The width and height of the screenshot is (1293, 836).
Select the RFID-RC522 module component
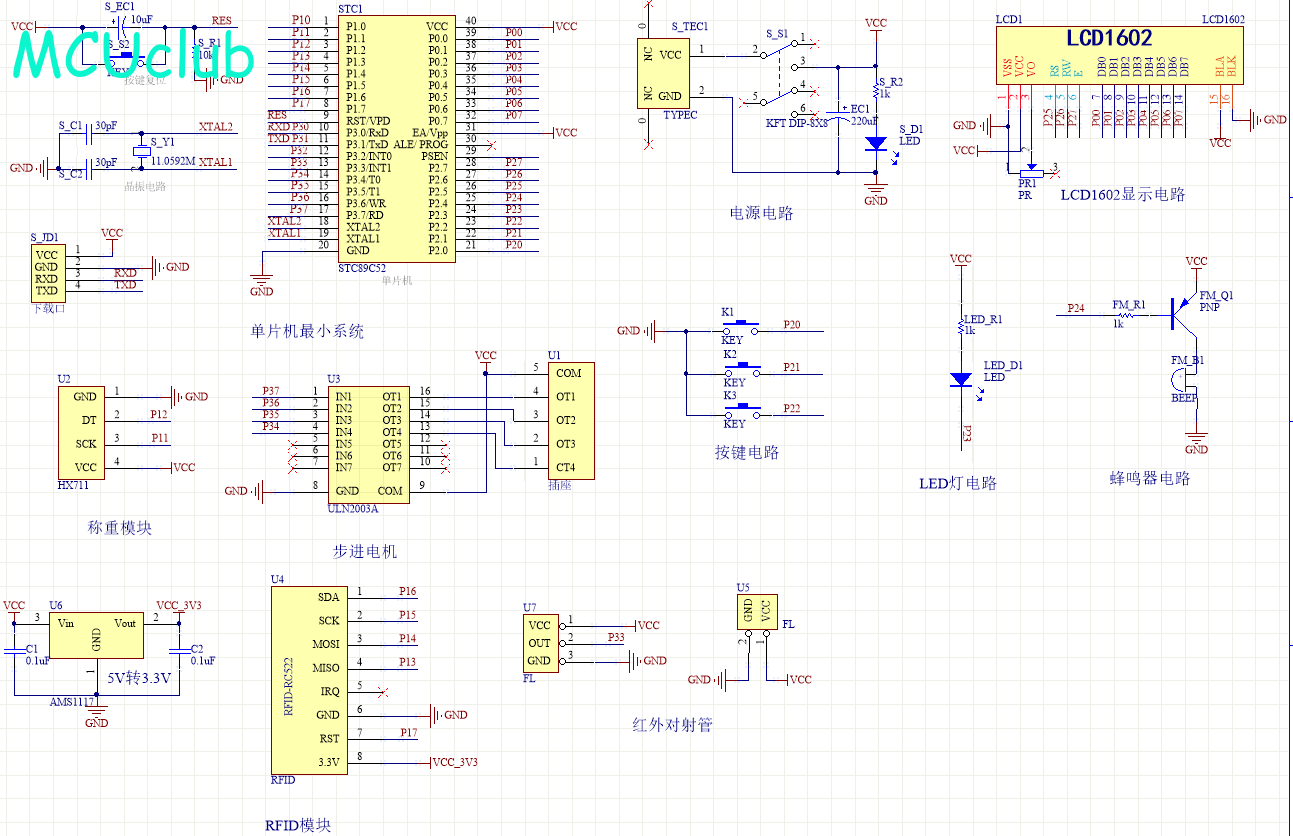(x=308, y=679)
